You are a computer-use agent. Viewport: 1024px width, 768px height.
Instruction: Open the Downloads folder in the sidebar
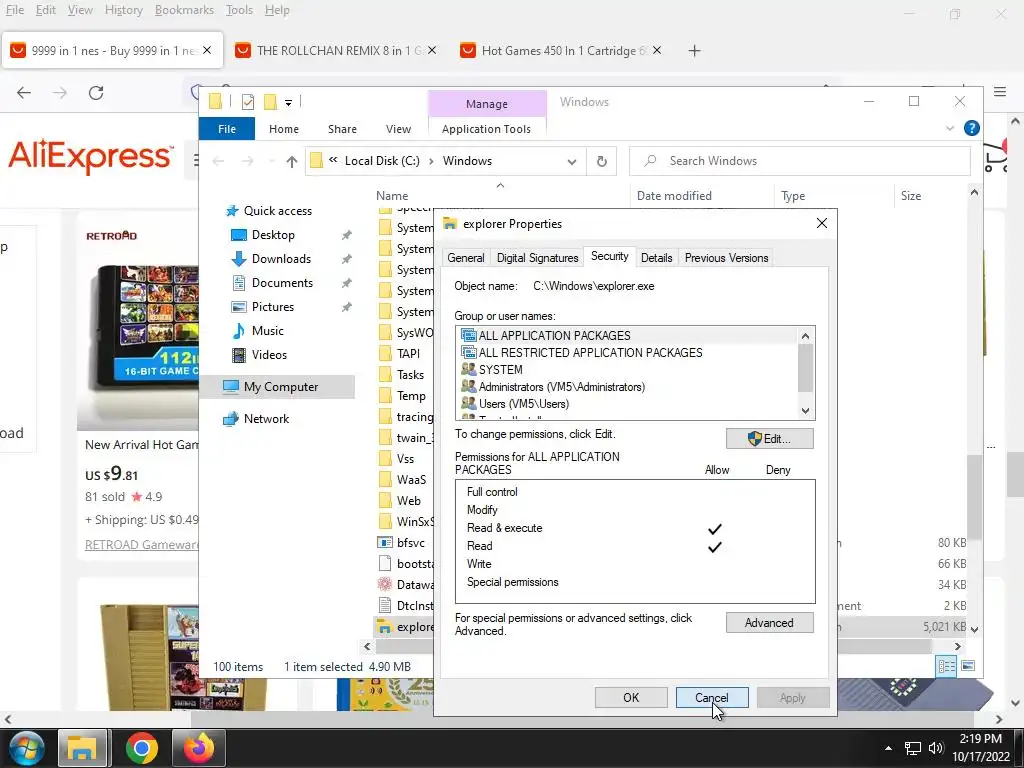[281, 259]
